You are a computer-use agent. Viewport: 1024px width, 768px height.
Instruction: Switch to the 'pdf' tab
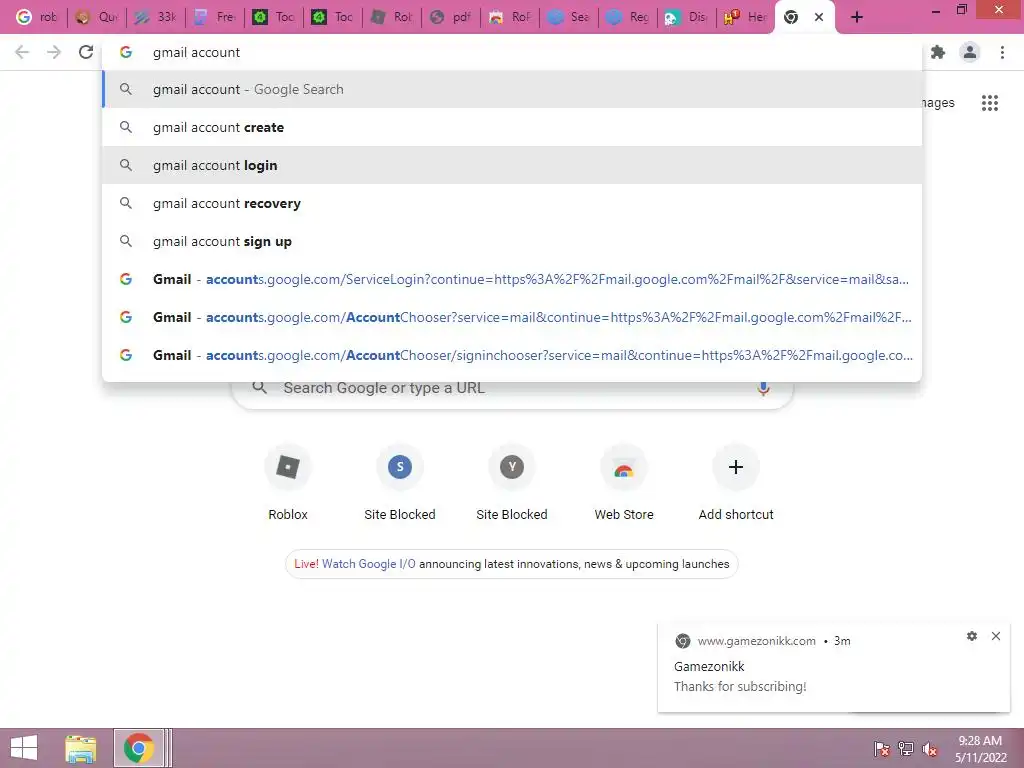click(x=451, y=17)
